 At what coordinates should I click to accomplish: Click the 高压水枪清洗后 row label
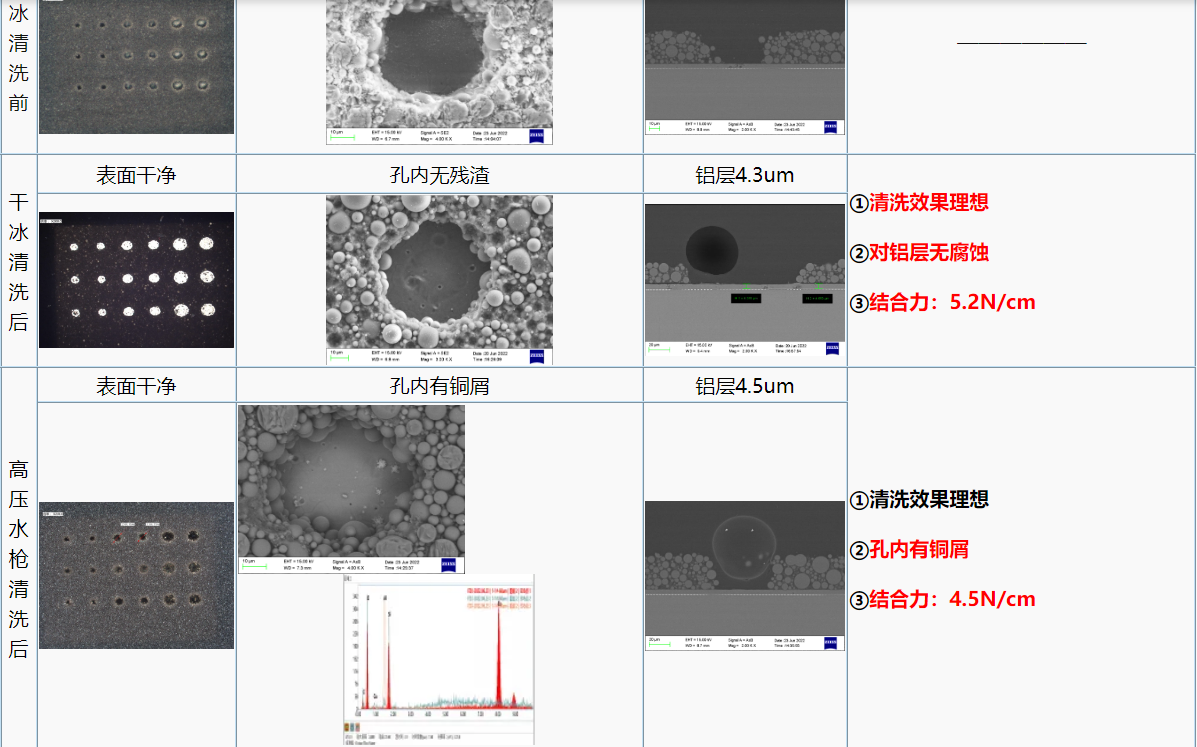18,558
